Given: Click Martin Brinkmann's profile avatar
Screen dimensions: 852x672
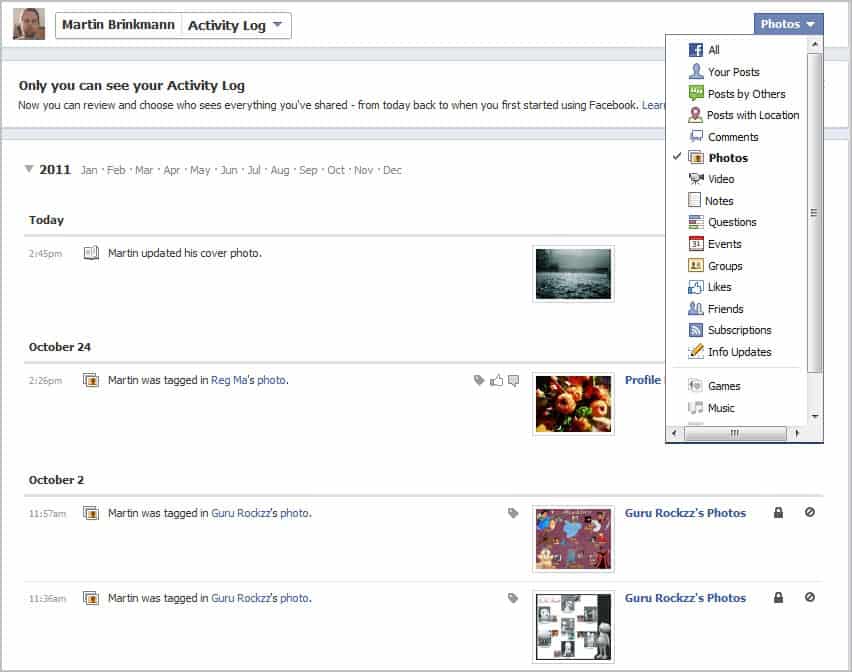Looking at the screenshot, I should pyautogui.click(x=29, y=24).
